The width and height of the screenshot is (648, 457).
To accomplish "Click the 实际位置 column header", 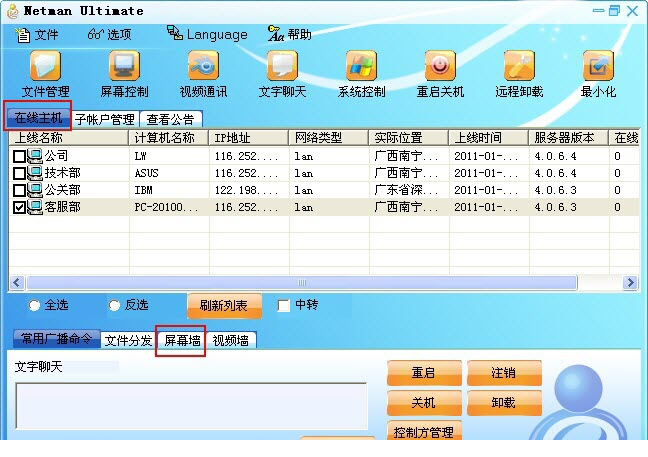I will point(409,138).
